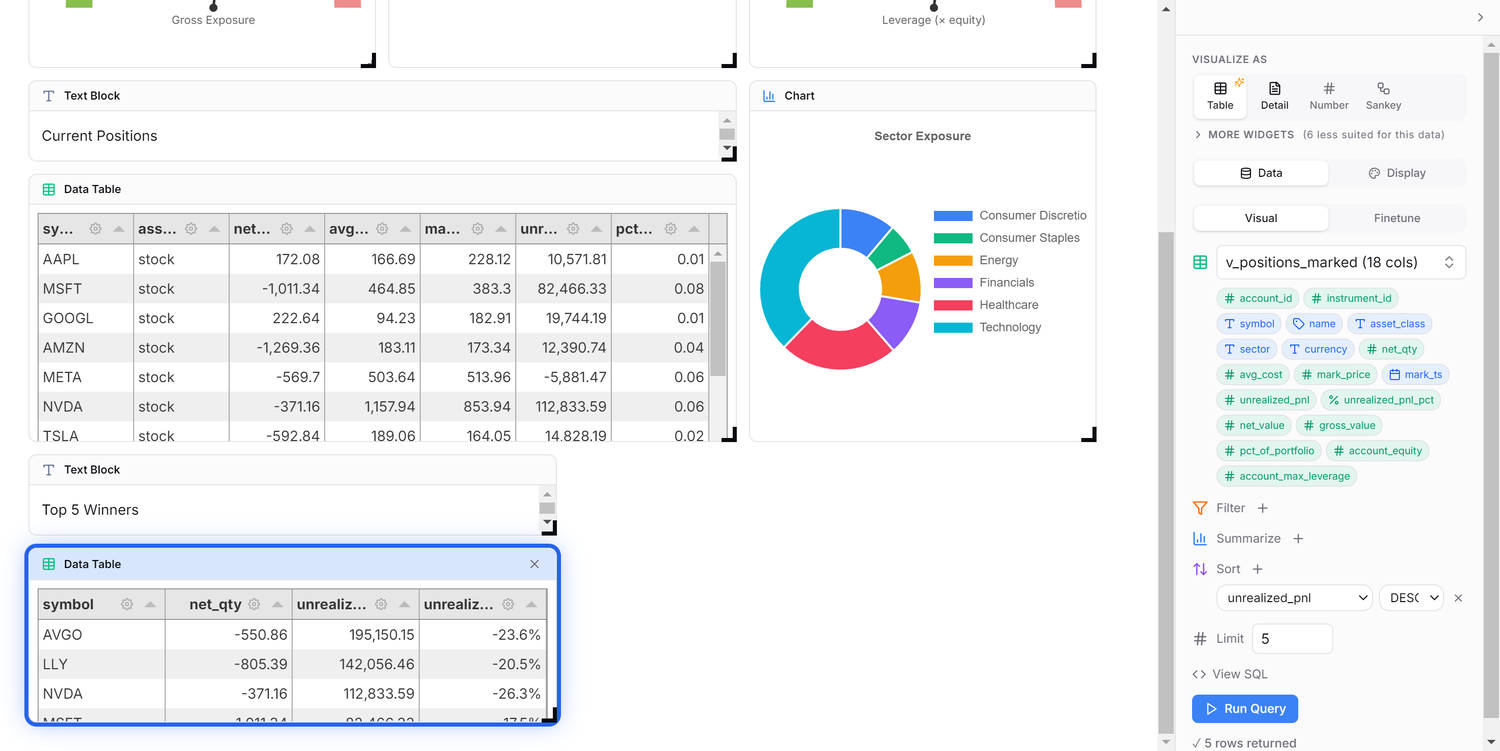Screen dimensions: 1500x751
Task: Add a filter with the plus icon
Action: tap(1262, 508)
